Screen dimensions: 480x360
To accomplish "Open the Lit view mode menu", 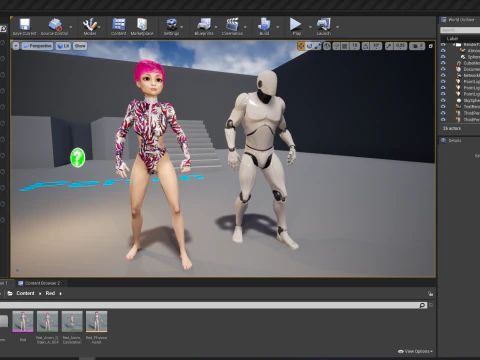I will pos(63,46).
